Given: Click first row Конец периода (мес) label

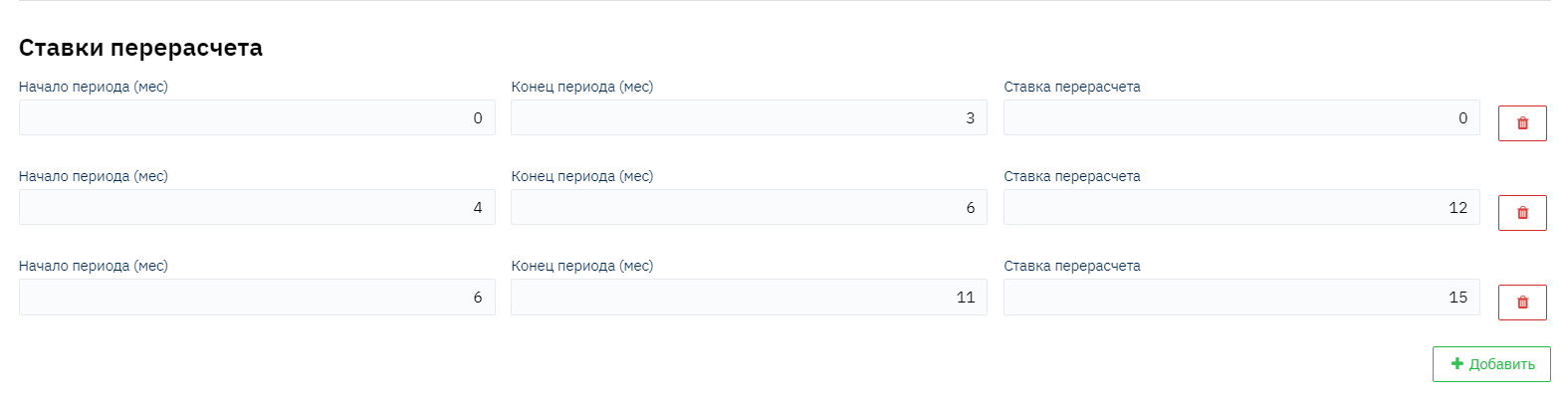Looking at the screenshot, I should click(x=581, y=87).
